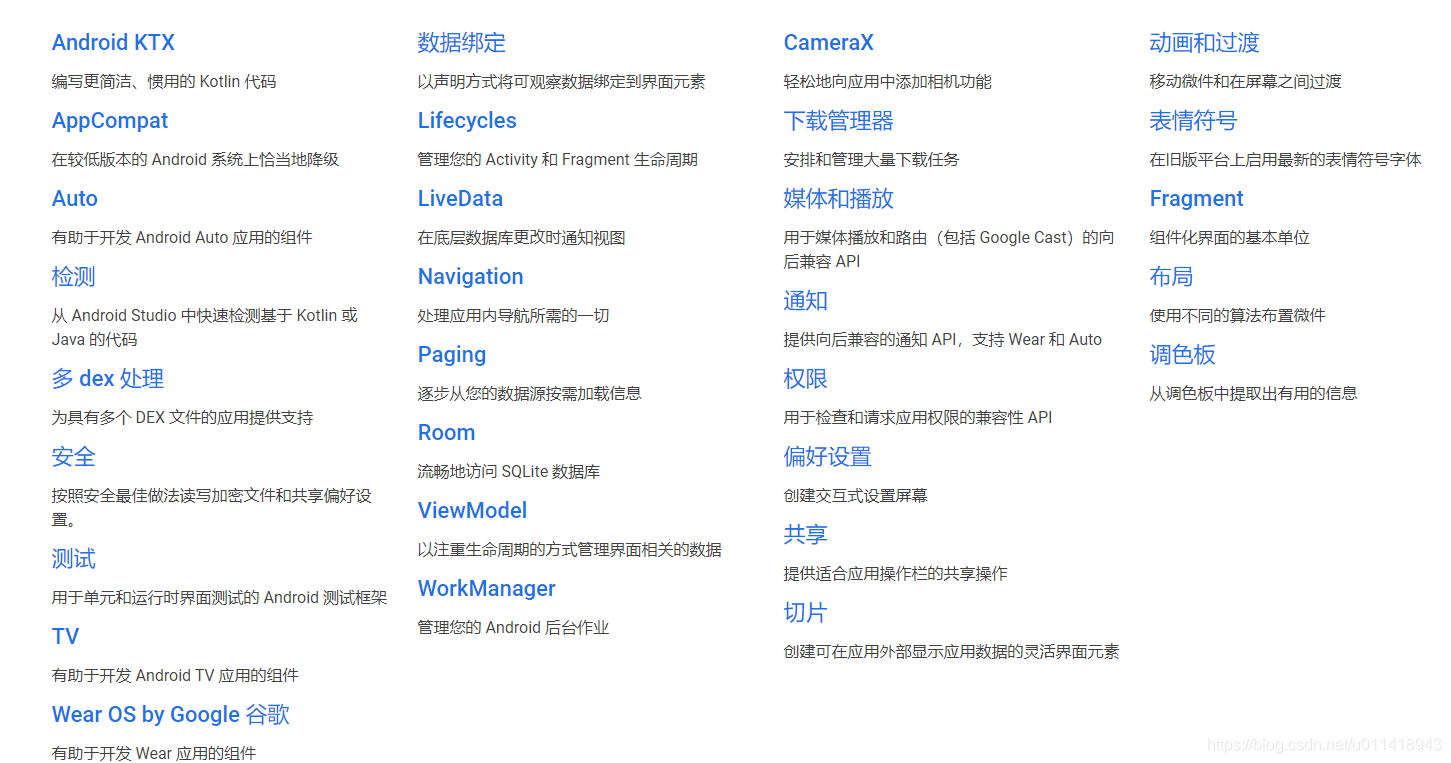Click text '以注重生命周期的方式管理界面相关的数据'
Image resolution: width=1451 pixels, height=763 pixels.
tap(570, 550)
